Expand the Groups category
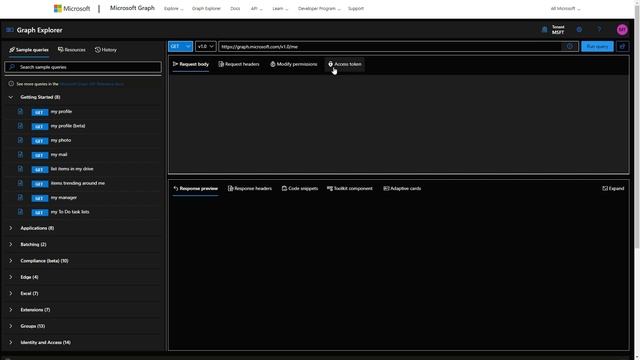The image size is (640, 360). point(11,326)
